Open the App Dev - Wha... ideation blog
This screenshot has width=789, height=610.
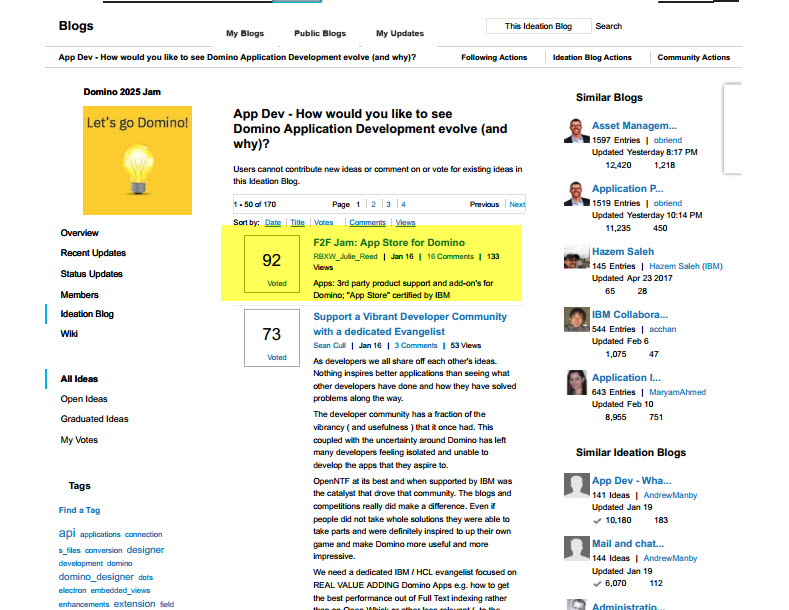coord(632,481)
